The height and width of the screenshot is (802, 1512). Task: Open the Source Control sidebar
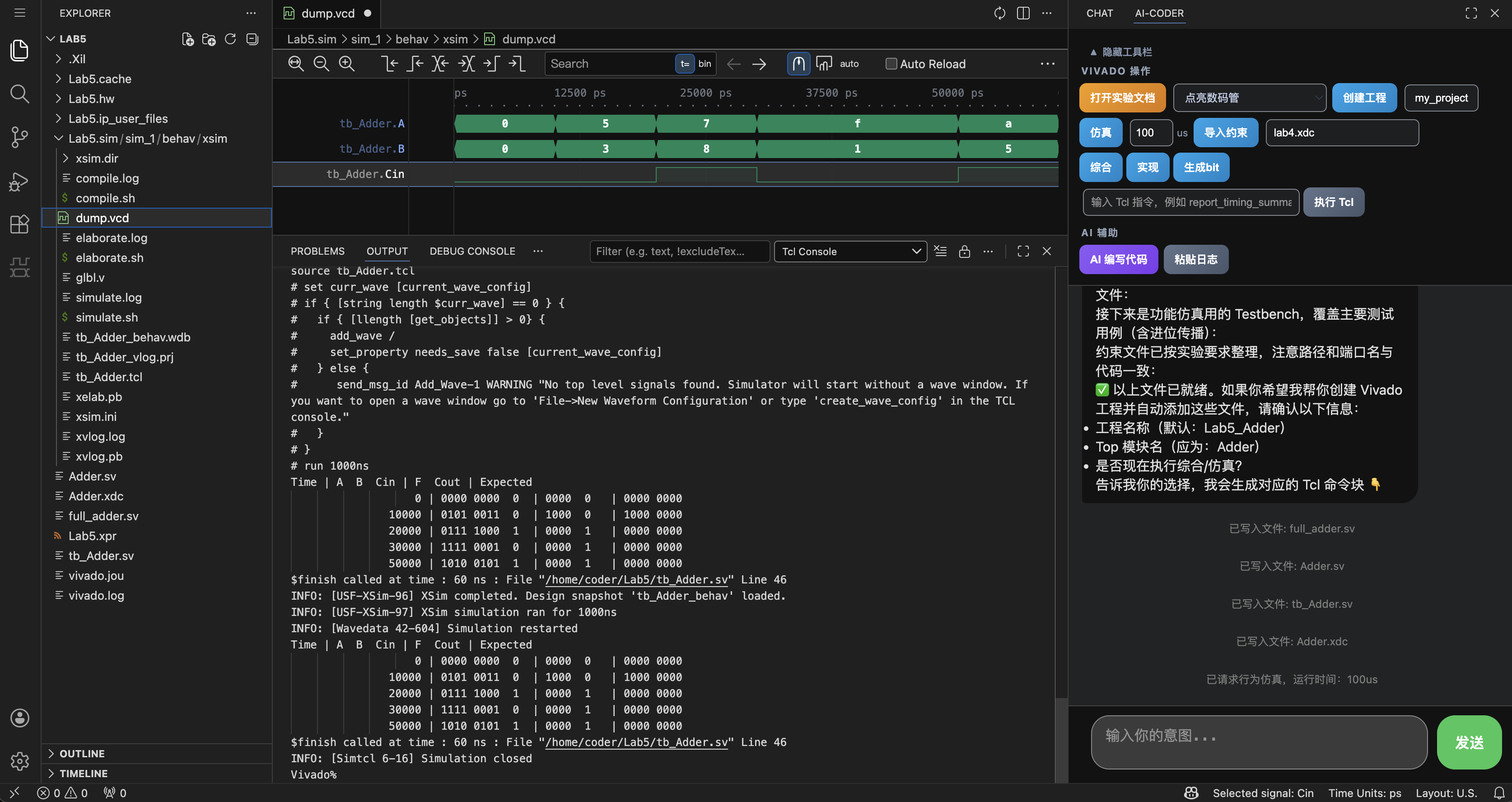pos(19,137)
